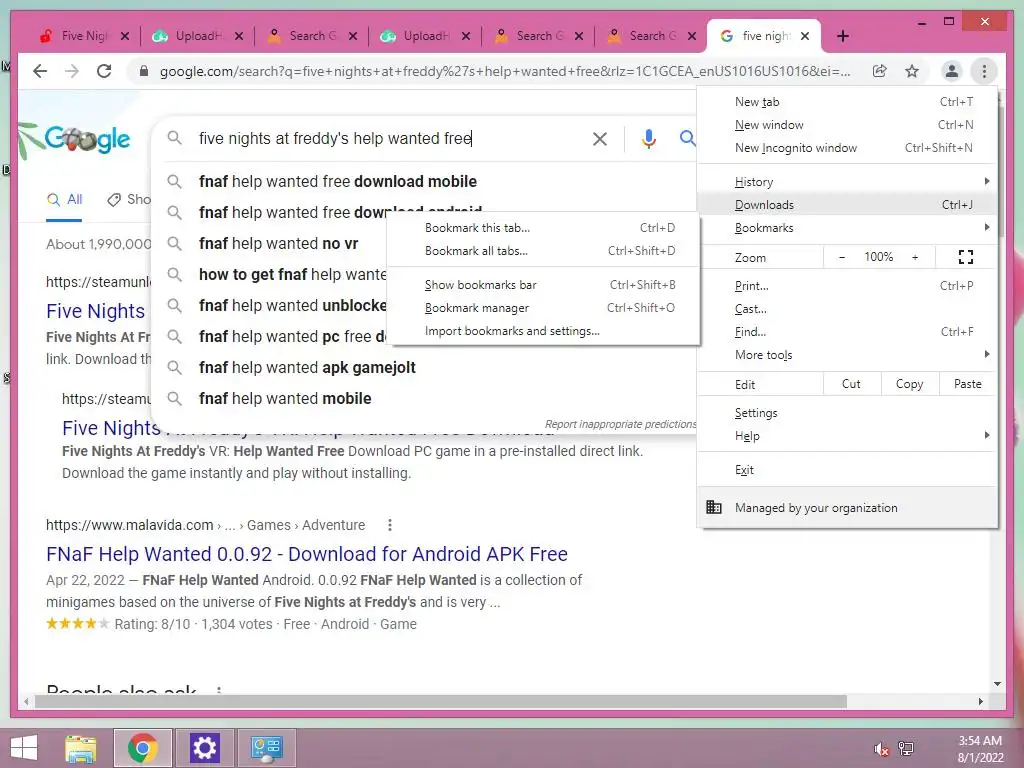Clear the search box with X

point(600,138)
